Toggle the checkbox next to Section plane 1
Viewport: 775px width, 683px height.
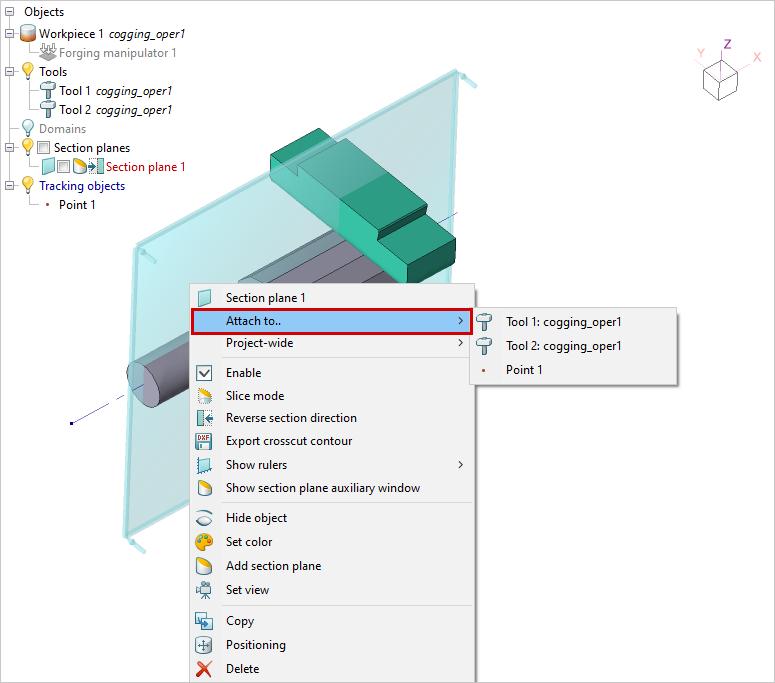[63, 167]
